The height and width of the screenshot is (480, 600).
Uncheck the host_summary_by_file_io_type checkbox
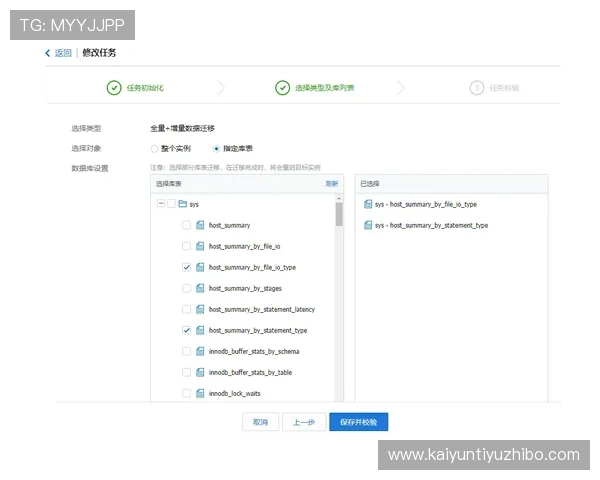(186, 268)
